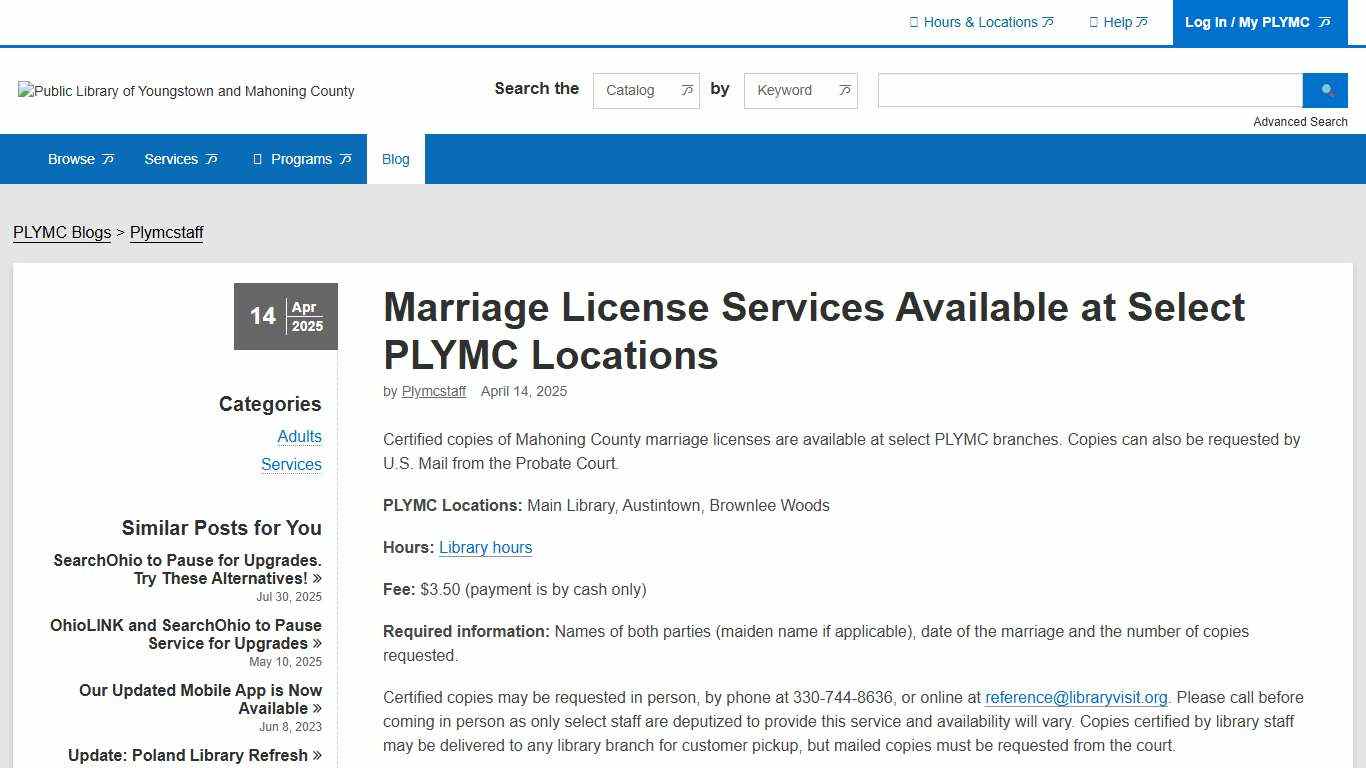Click the external link arrow next to Browse
The image size is (1366, 768).
tap(107, 158)
